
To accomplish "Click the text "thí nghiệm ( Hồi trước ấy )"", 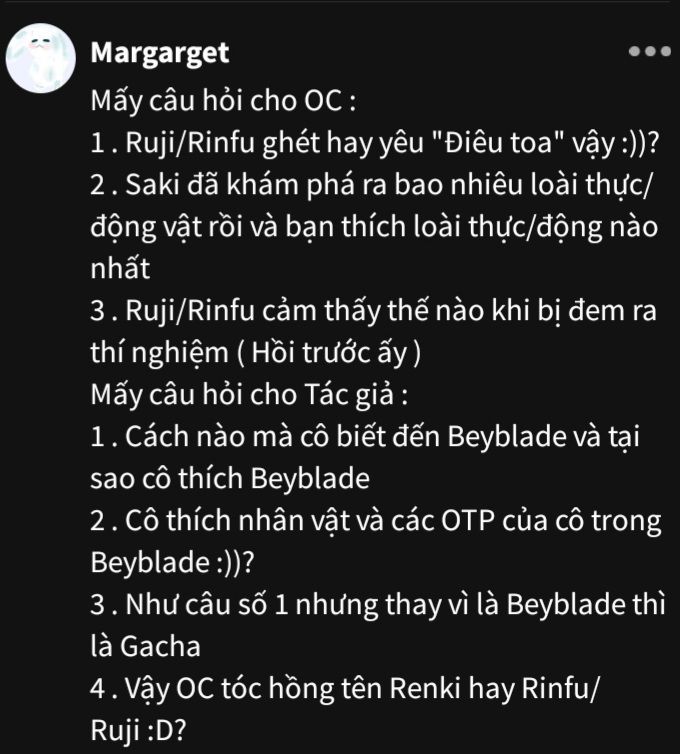I will pos(256,353).
